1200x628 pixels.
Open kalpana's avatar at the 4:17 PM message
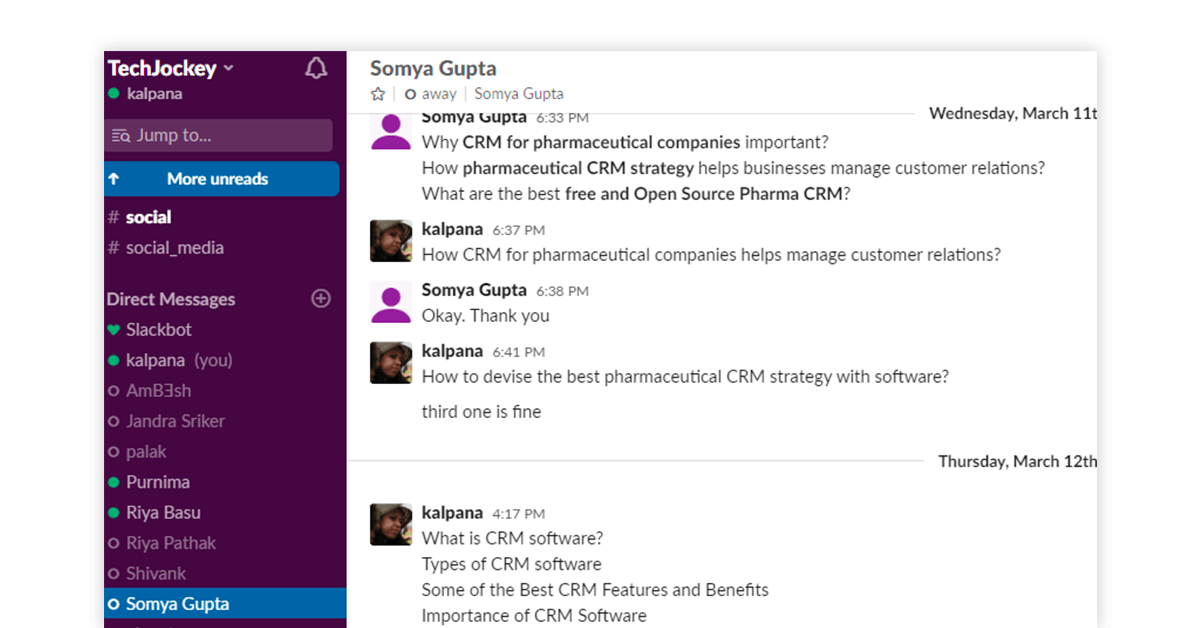point(391,524)
